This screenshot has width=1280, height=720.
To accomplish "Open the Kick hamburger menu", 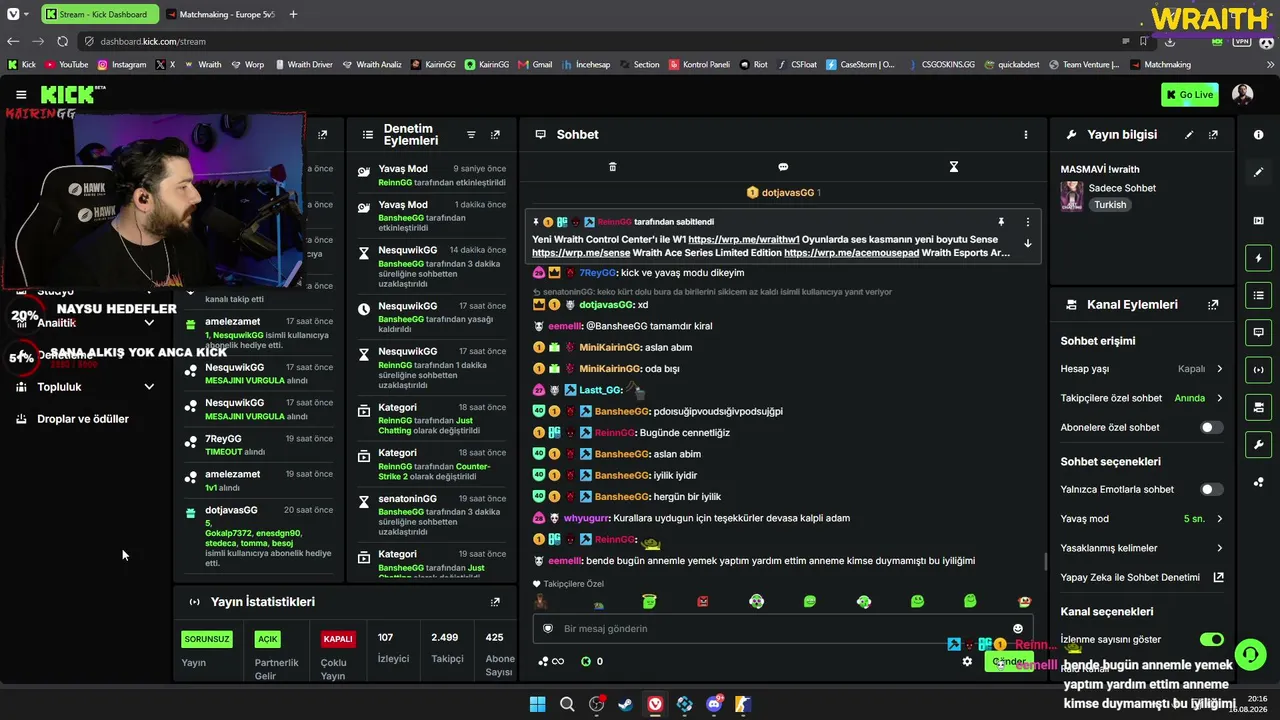I will click(21, 95).
